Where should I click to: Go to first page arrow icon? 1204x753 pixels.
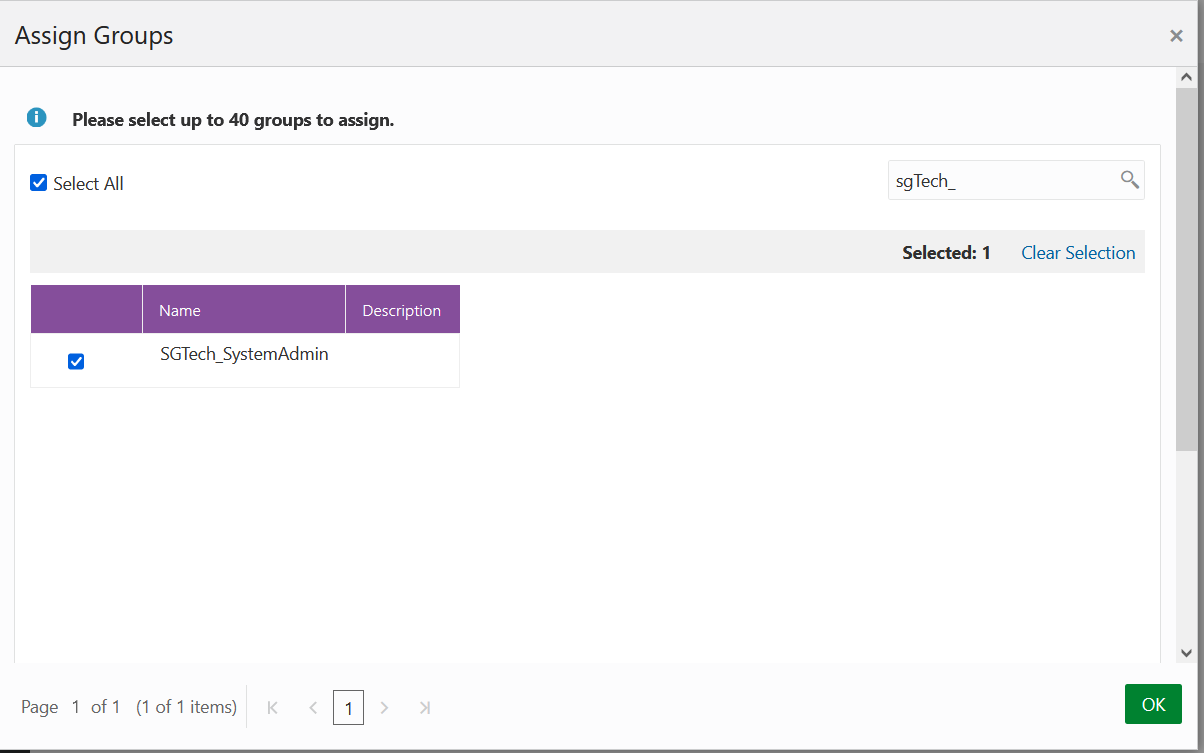(x=272, y=707)
